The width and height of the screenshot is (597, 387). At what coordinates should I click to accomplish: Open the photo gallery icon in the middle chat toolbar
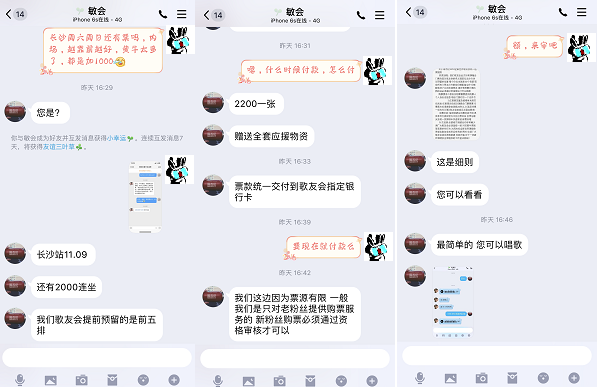coord(249,381)
